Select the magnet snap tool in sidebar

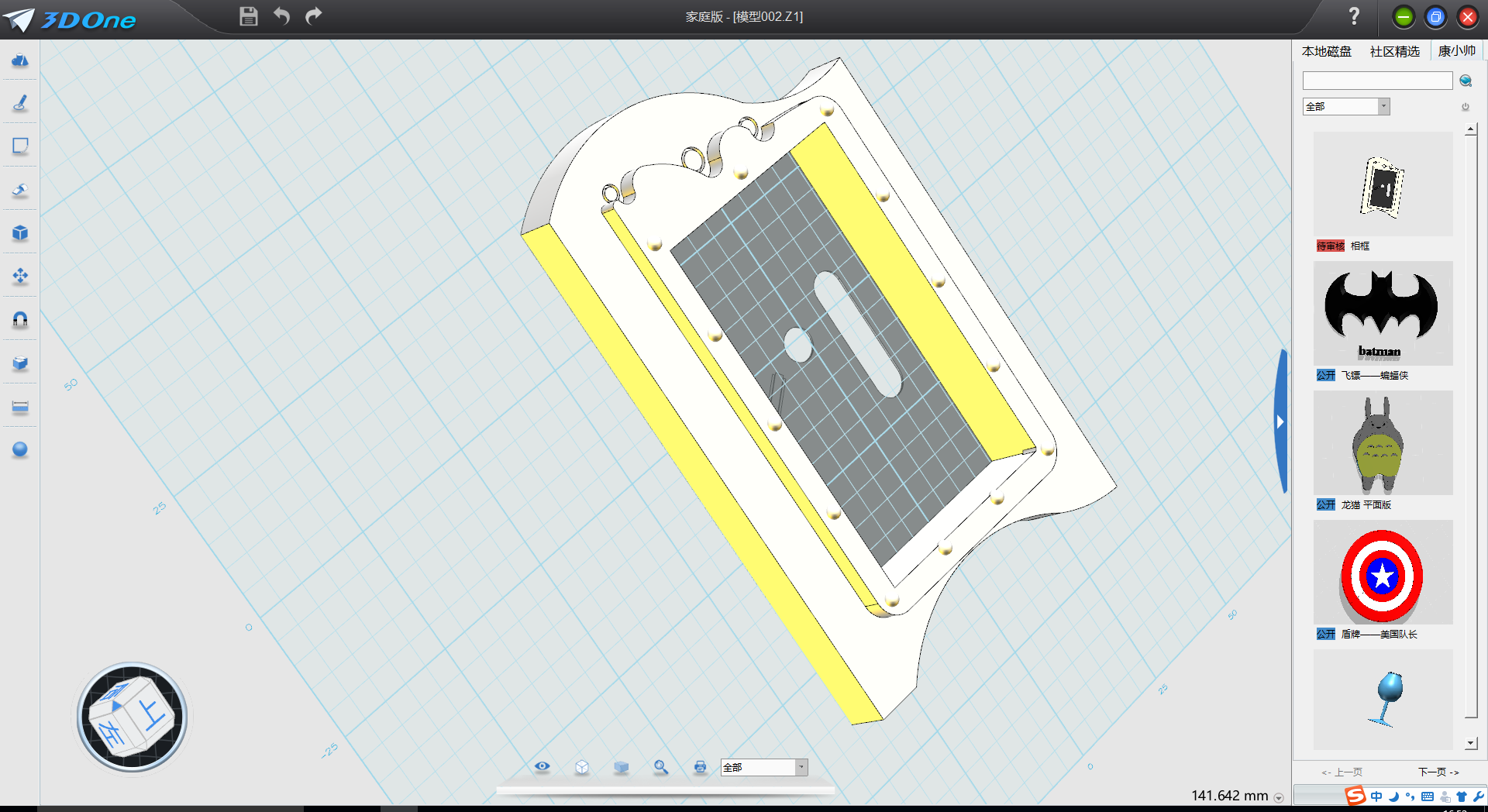(20, 319)
